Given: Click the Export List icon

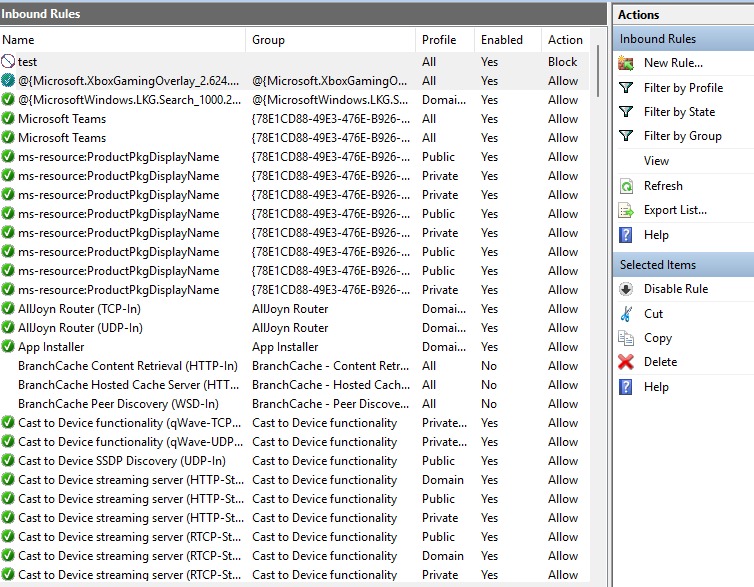Looking at the screenshot, I should point(626,210).
